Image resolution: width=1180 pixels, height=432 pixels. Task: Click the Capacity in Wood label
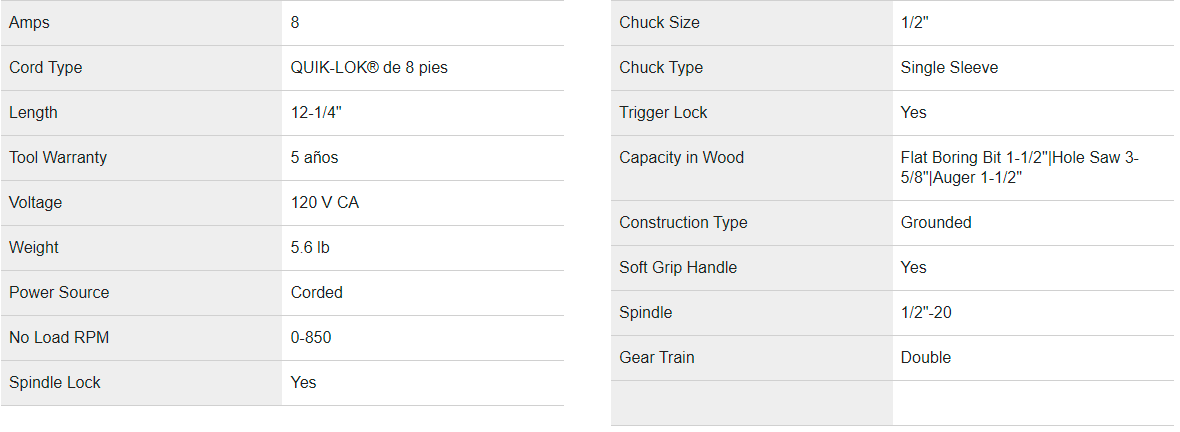point(681,157)
